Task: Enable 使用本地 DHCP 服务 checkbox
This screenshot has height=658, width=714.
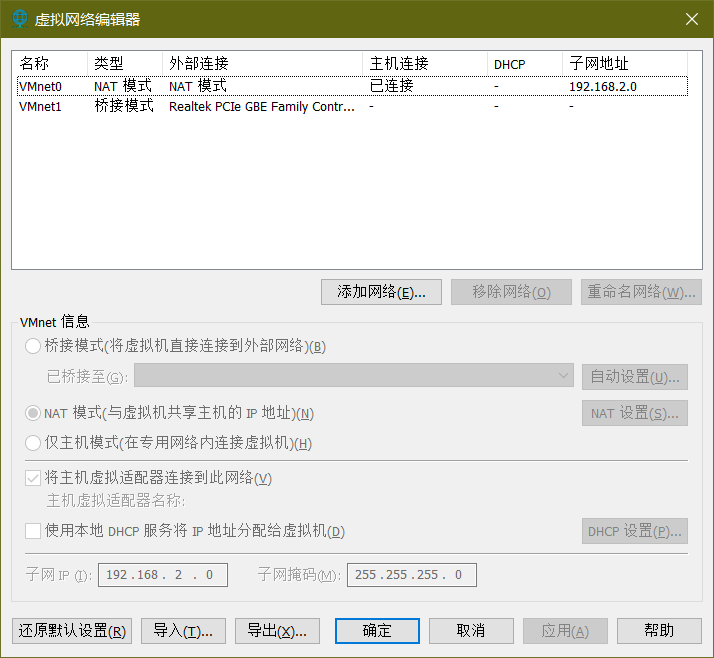Action: click(33, 531)
